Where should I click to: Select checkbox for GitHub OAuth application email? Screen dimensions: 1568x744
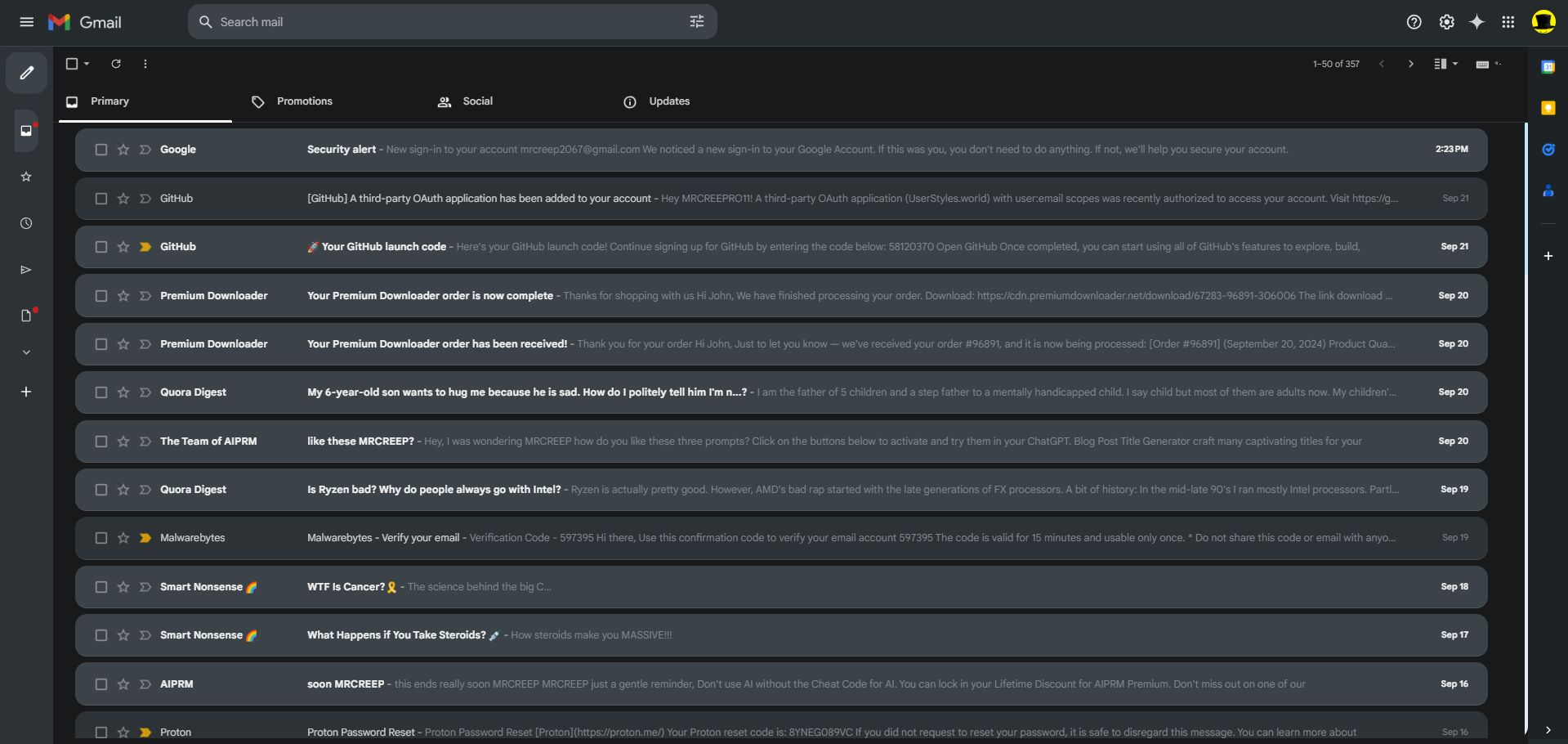tap(101, 199)
